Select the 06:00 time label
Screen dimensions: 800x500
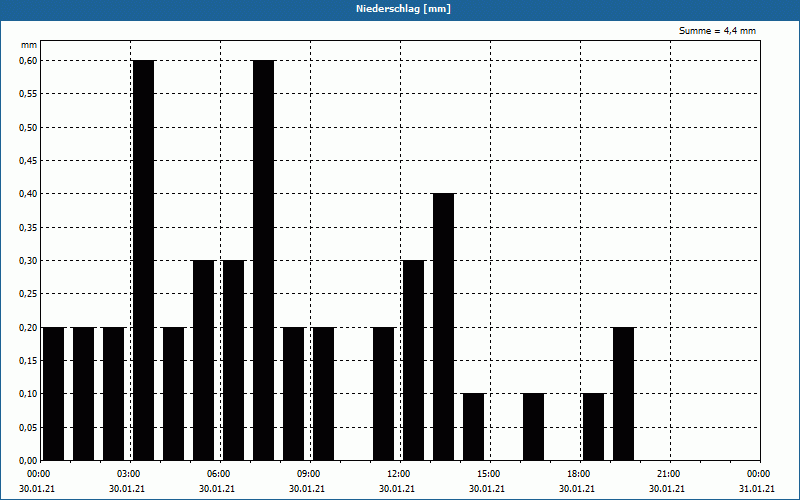[218, 474]
